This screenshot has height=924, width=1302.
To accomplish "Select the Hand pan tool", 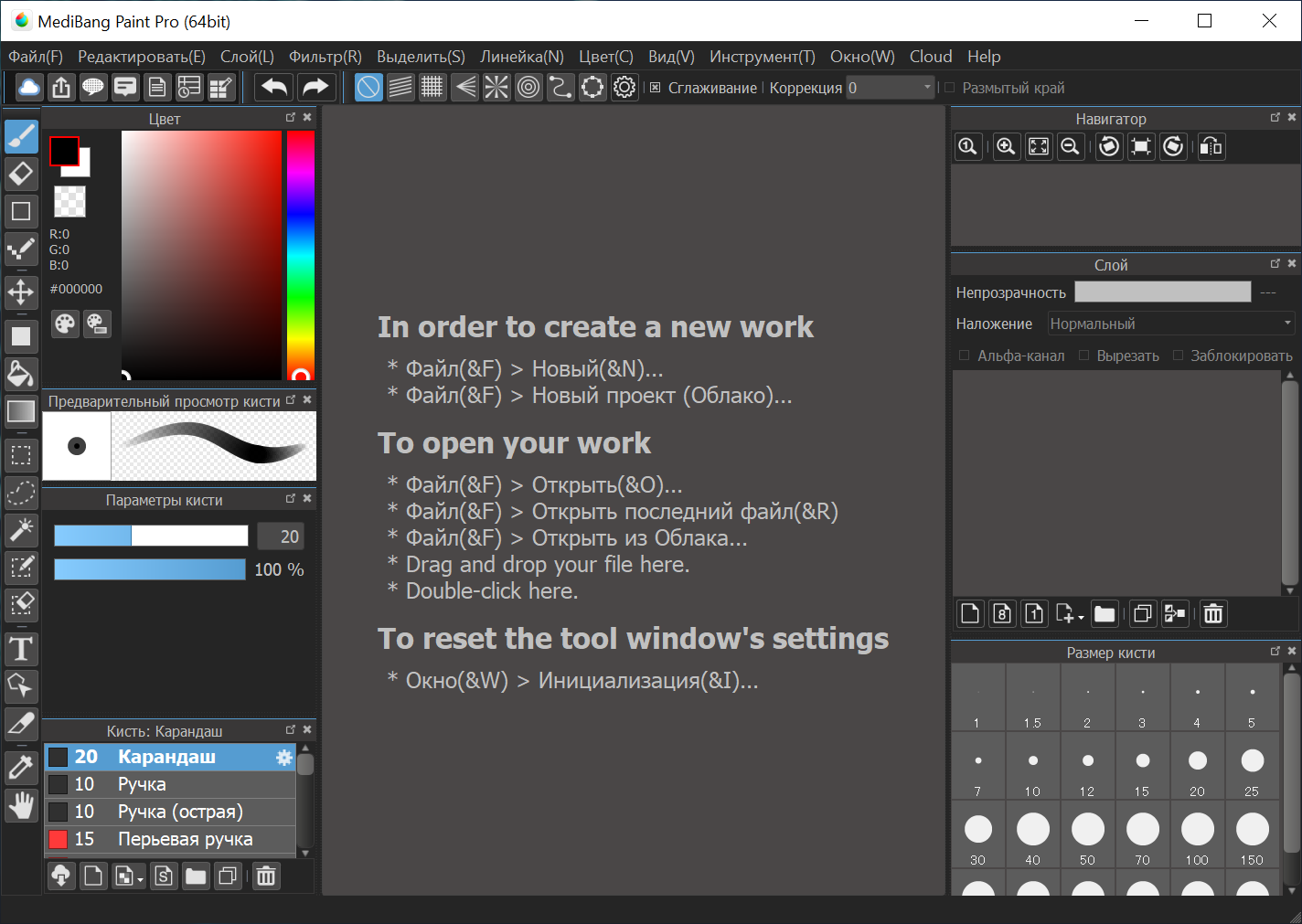I will coord(21,805).
